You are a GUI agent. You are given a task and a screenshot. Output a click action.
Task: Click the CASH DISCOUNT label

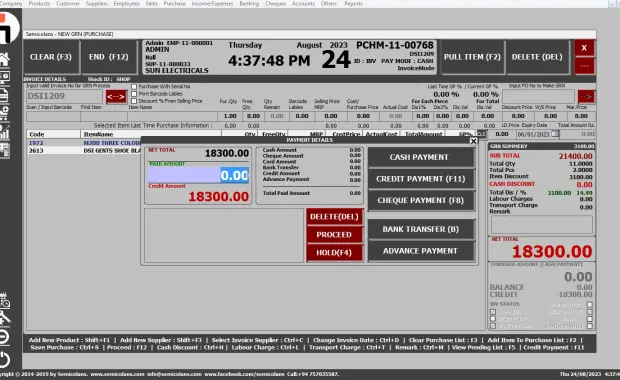512,184
